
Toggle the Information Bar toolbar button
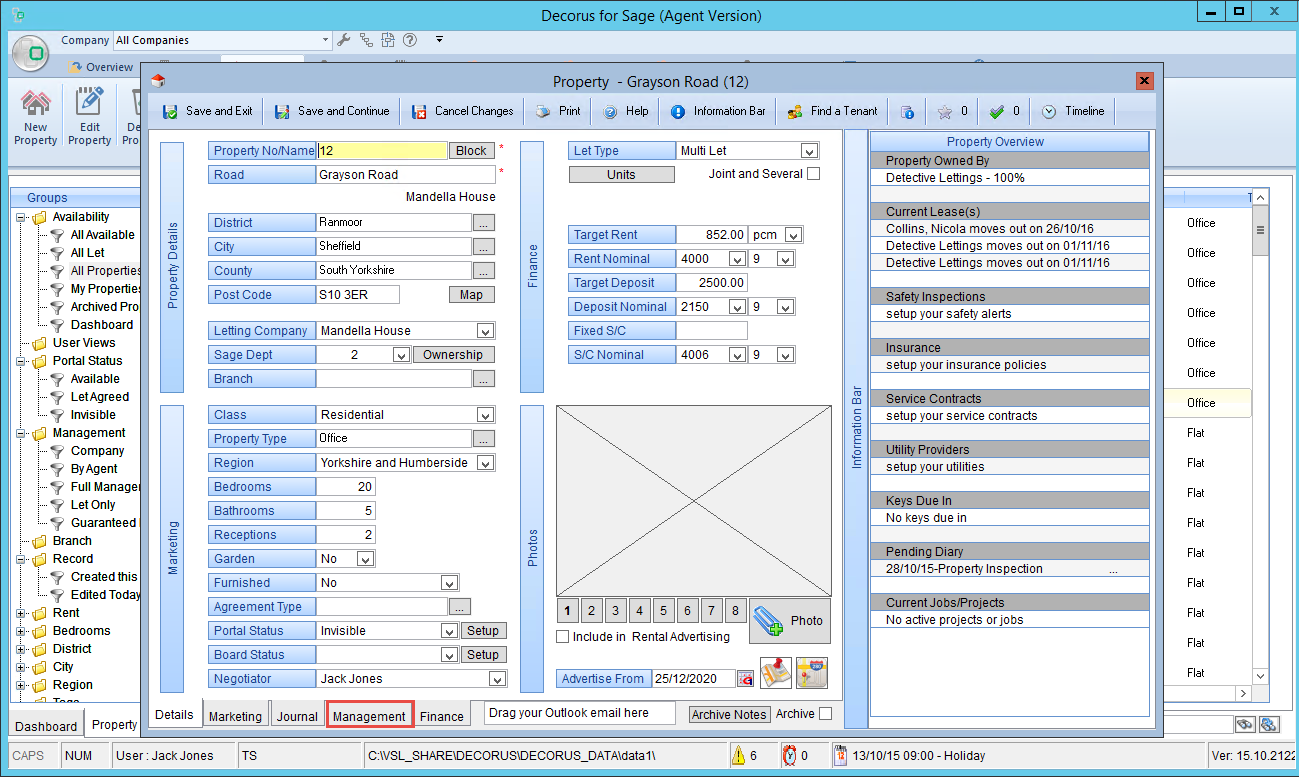[x=718, y=111]
